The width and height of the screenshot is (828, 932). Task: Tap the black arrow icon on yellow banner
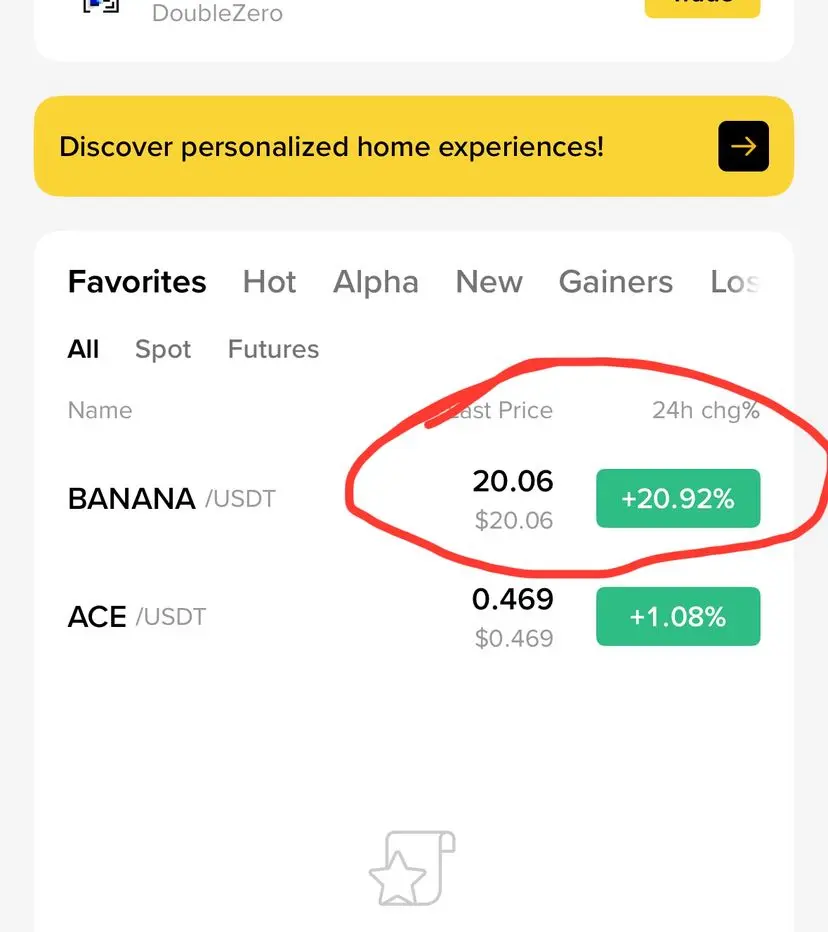(x=743, y=146)
